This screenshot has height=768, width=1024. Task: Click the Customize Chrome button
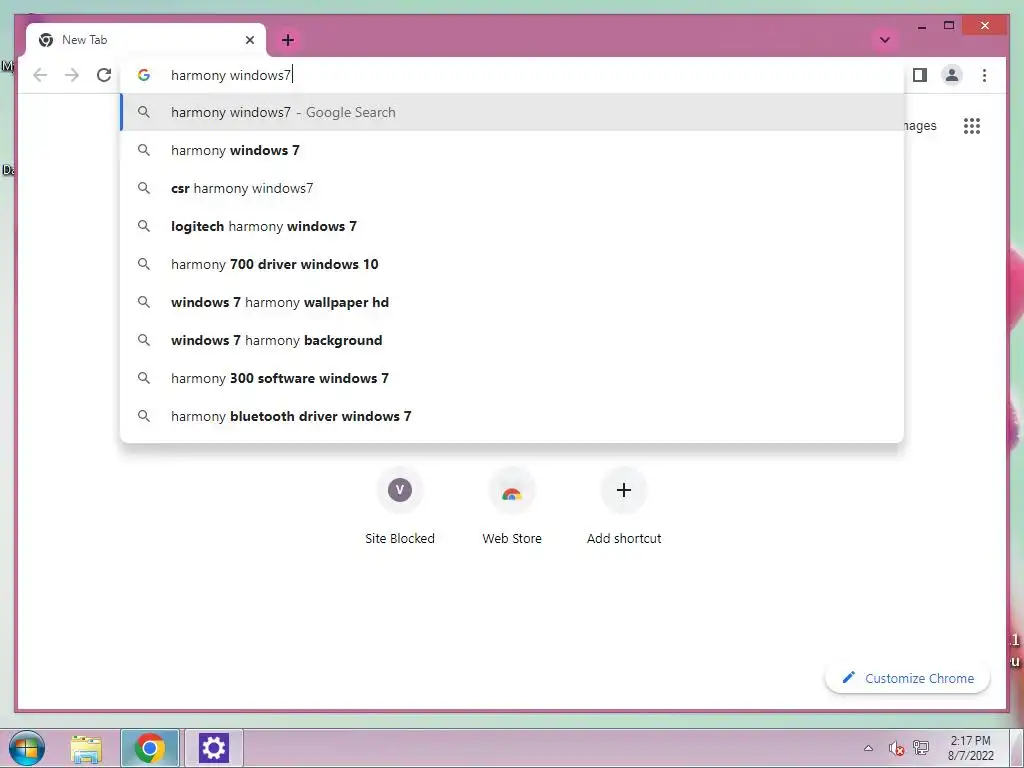point(908,678)
